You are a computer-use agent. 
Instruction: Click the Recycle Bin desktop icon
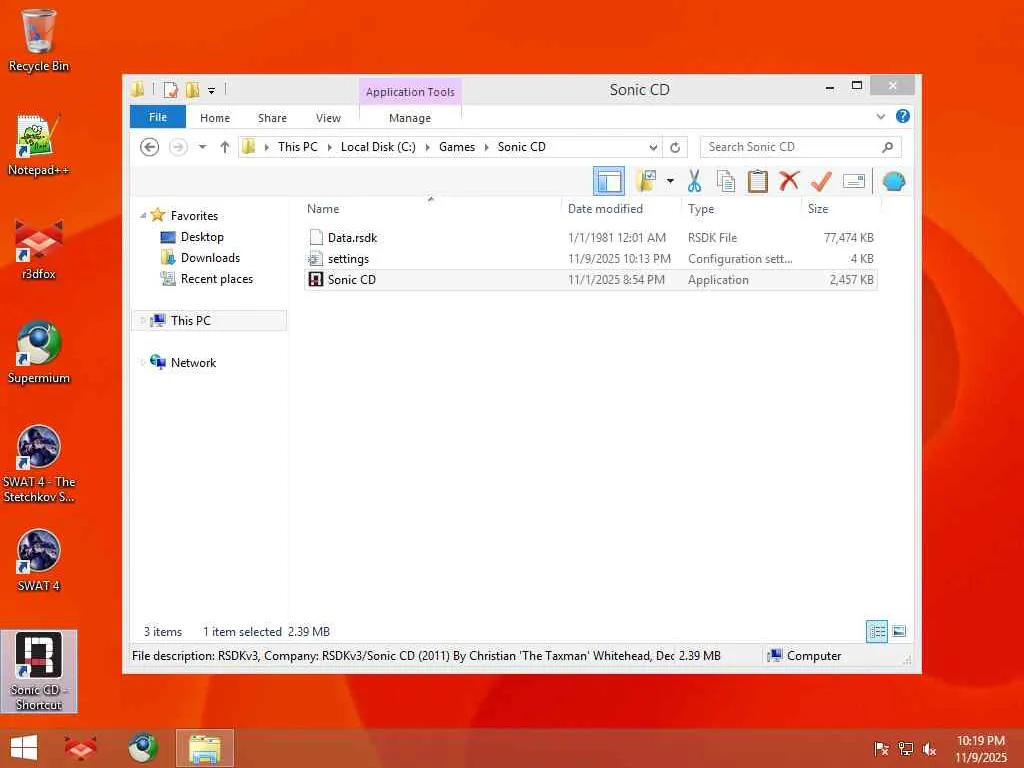pos(39,40)
